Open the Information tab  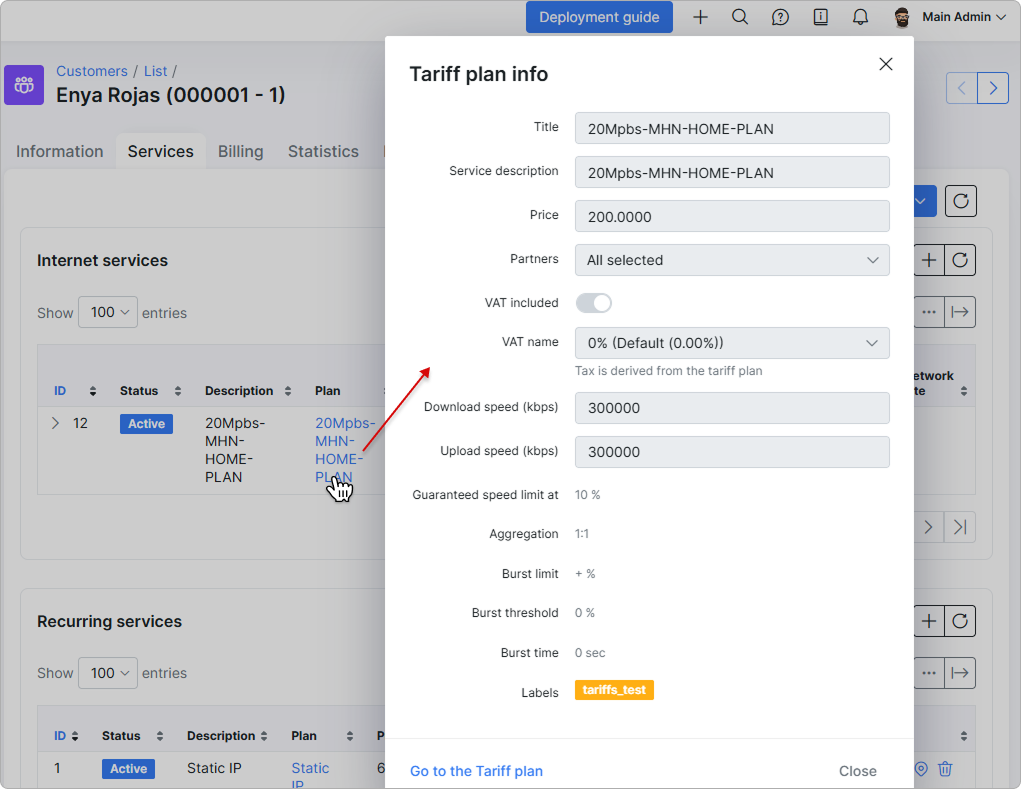[60, 151]
